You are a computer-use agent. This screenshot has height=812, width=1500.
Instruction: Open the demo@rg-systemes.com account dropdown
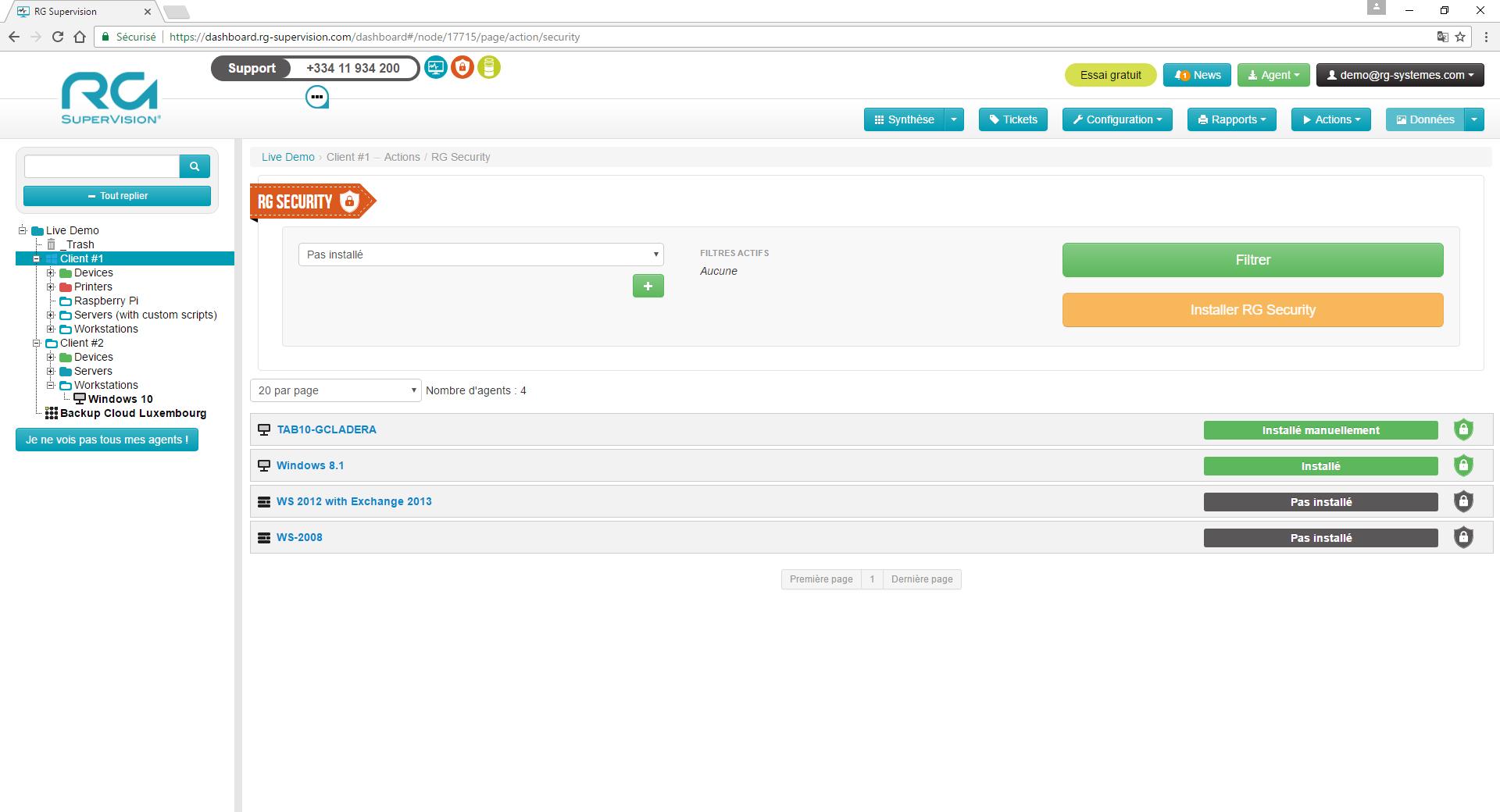[x=1400, y=75]
